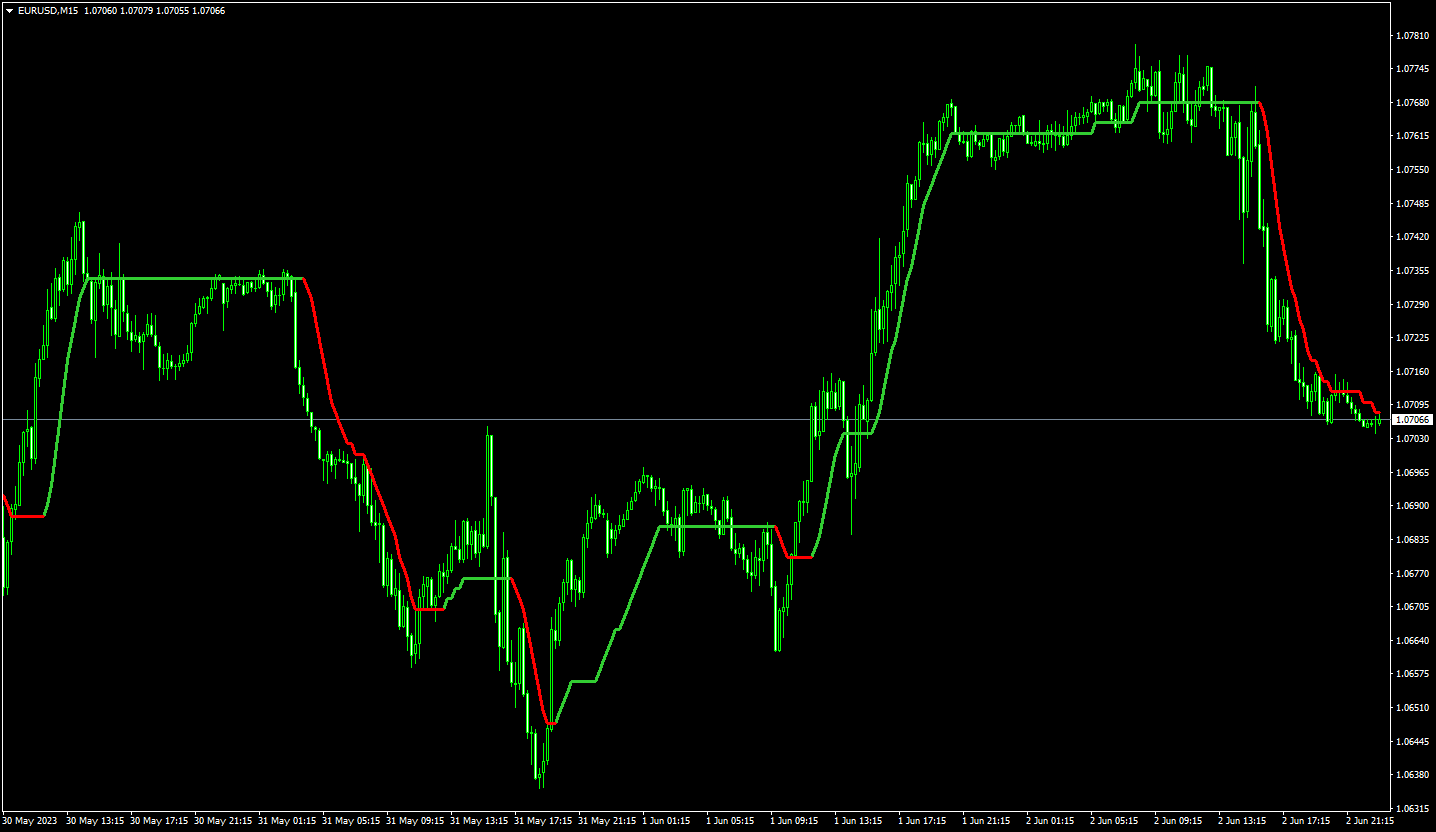Click time axis label "2 Jun 13:15"
This screenshot has height=832, width=1436.
(1244, 821)
